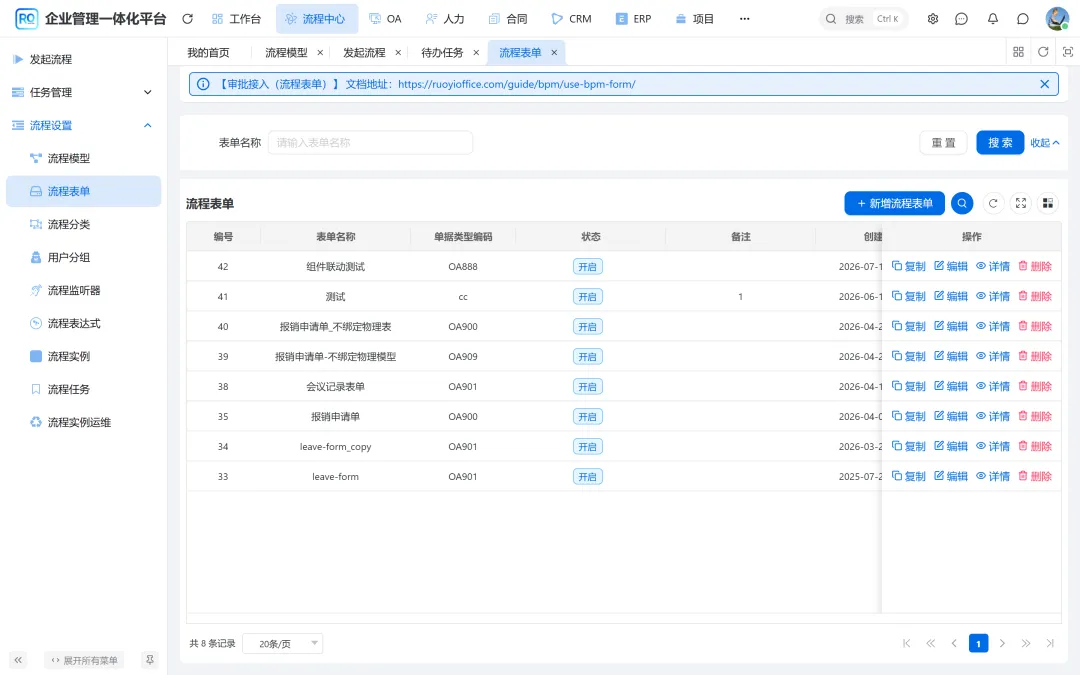Image resolution: width=1080 pixels, height=675 pixels.
Task: Open the OA top menu
Action: (x=385, y=19)
